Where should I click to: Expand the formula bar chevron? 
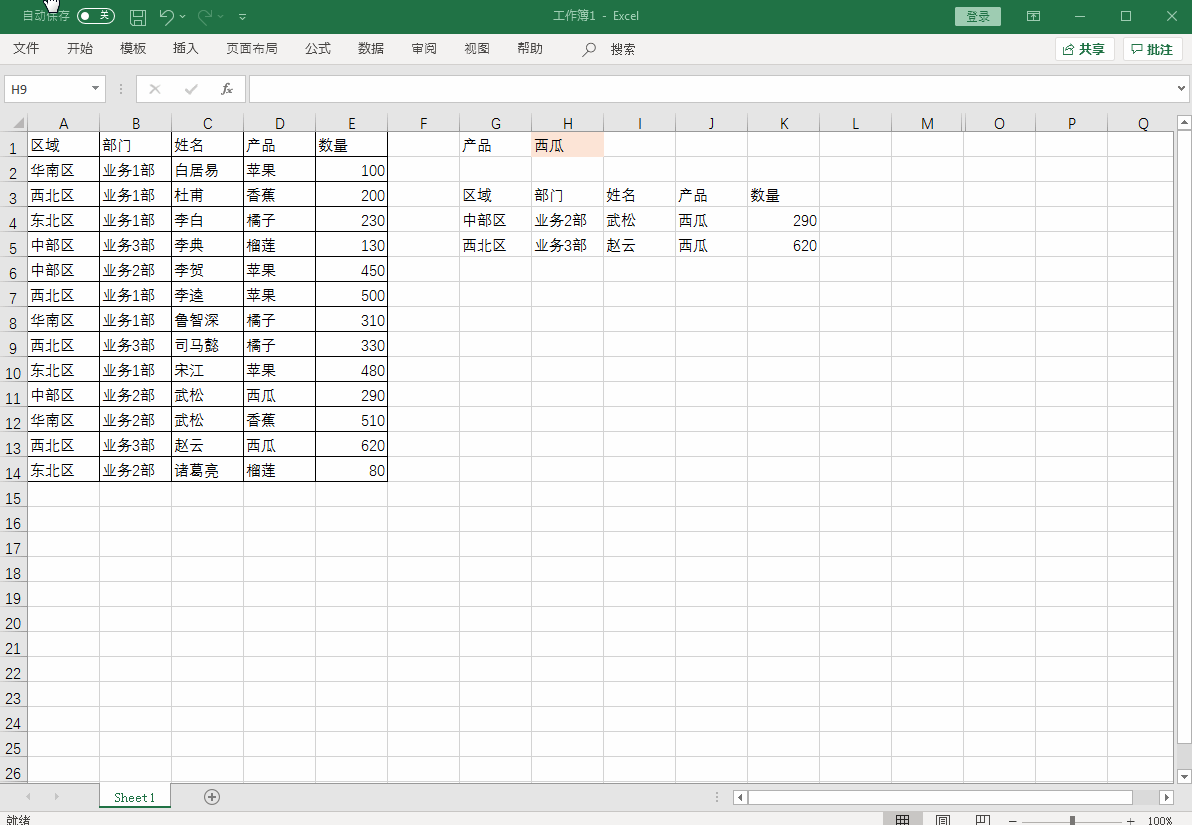(x=1181, y=88)
